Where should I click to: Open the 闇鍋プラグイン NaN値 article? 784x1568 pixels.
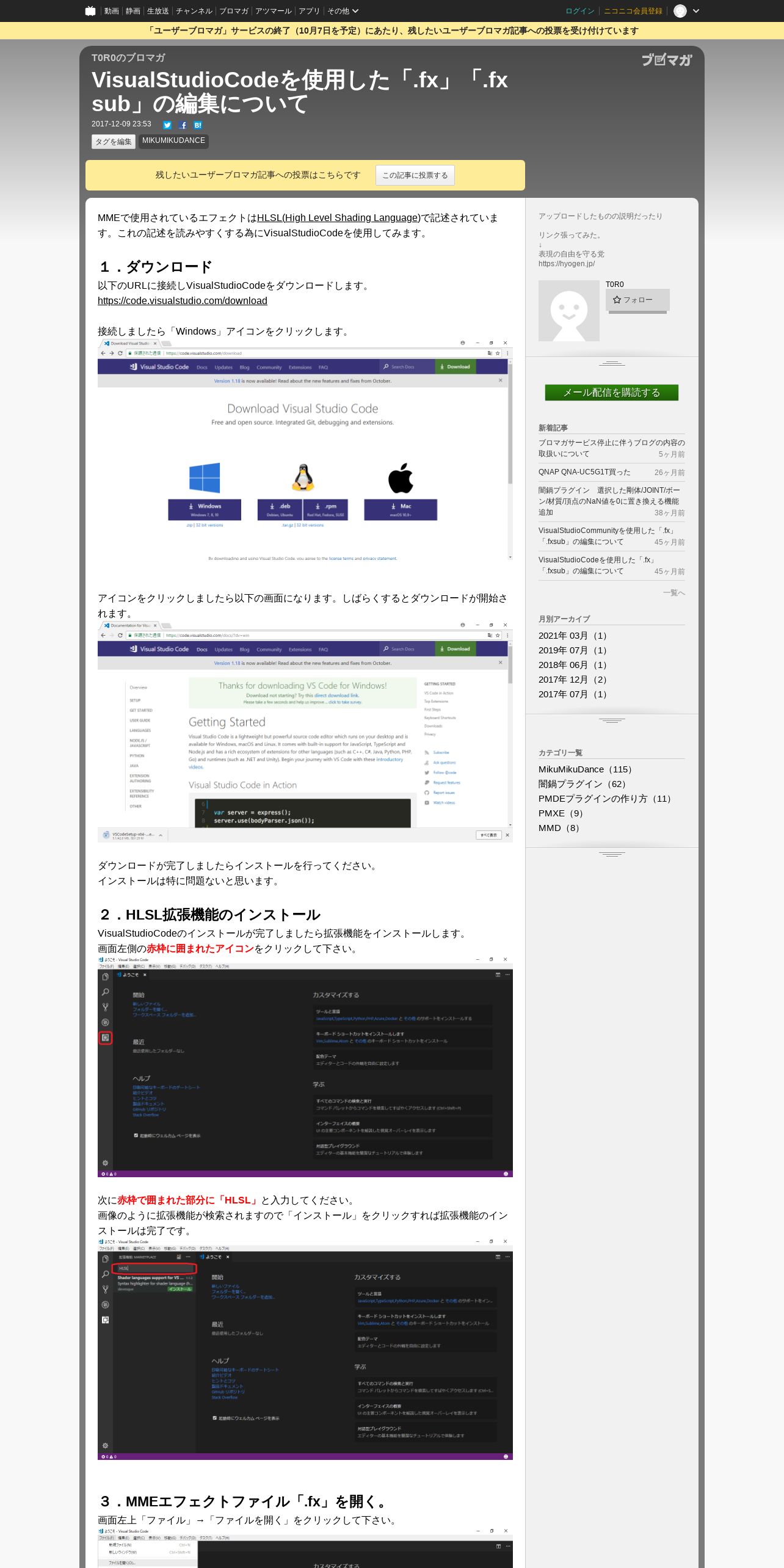pos(609,501)
